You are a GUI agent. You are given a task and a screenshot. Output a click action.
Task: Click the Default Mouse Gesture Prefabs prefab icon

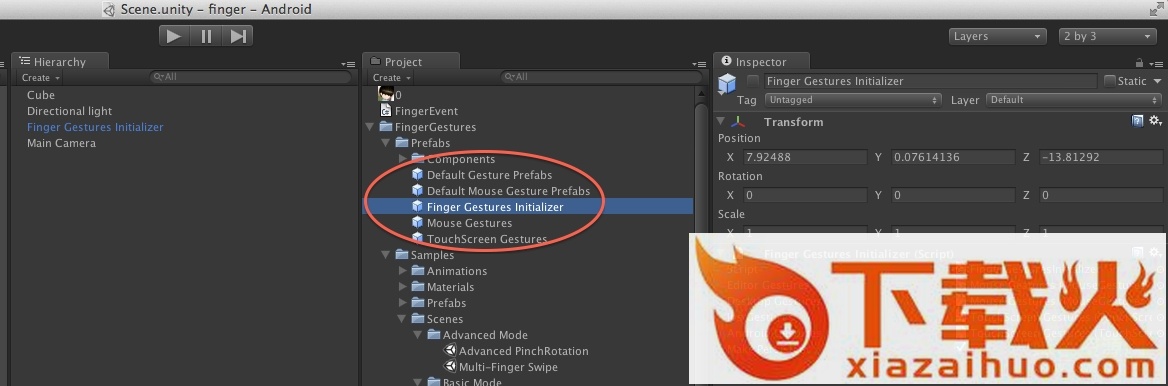(x=417, y=190)
